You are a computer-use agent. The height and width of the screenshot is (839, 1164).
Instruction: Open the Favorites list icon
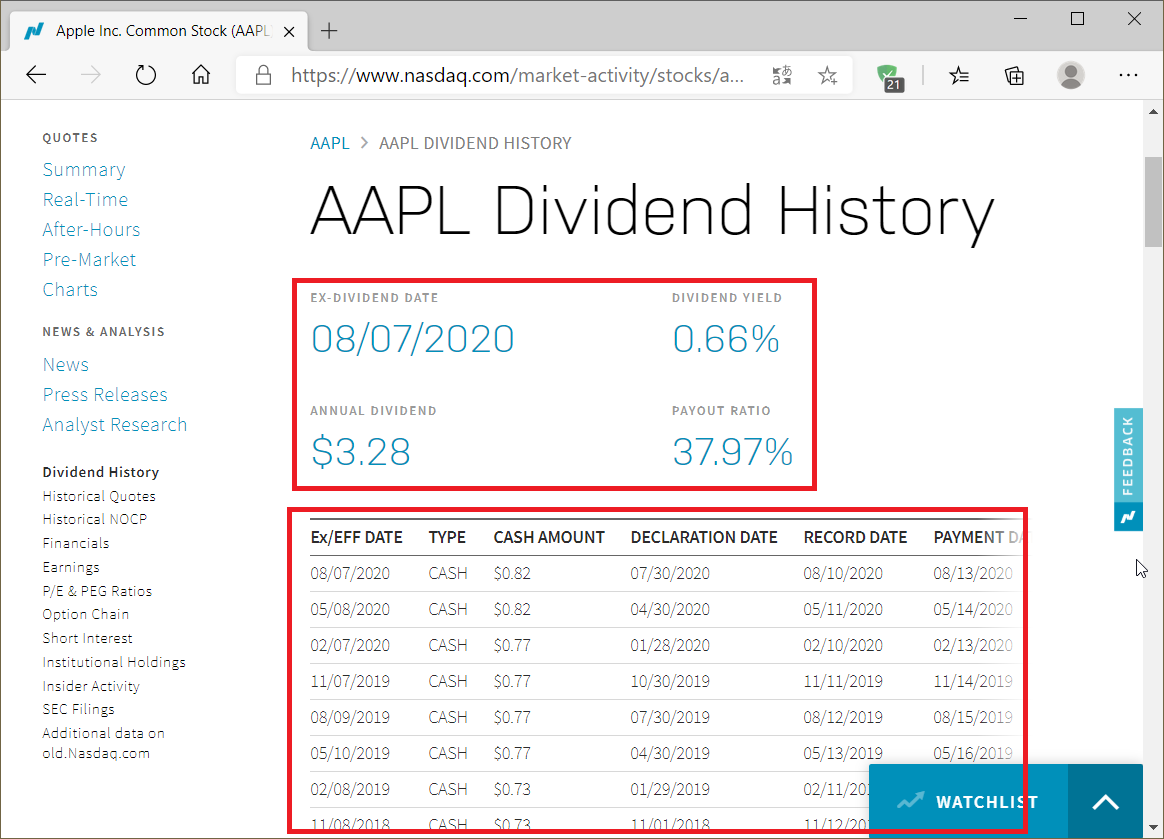(958, 75)
